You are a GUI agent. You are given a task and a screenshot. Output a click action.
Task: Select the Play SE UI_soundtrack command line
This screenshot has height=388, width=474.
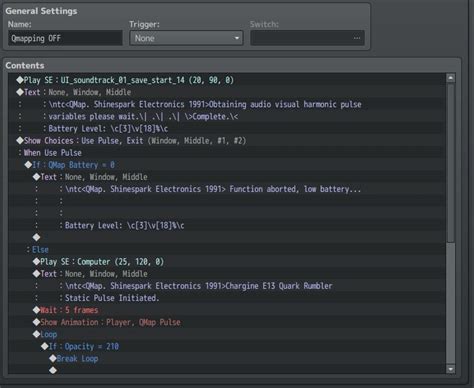coord(227,80)
